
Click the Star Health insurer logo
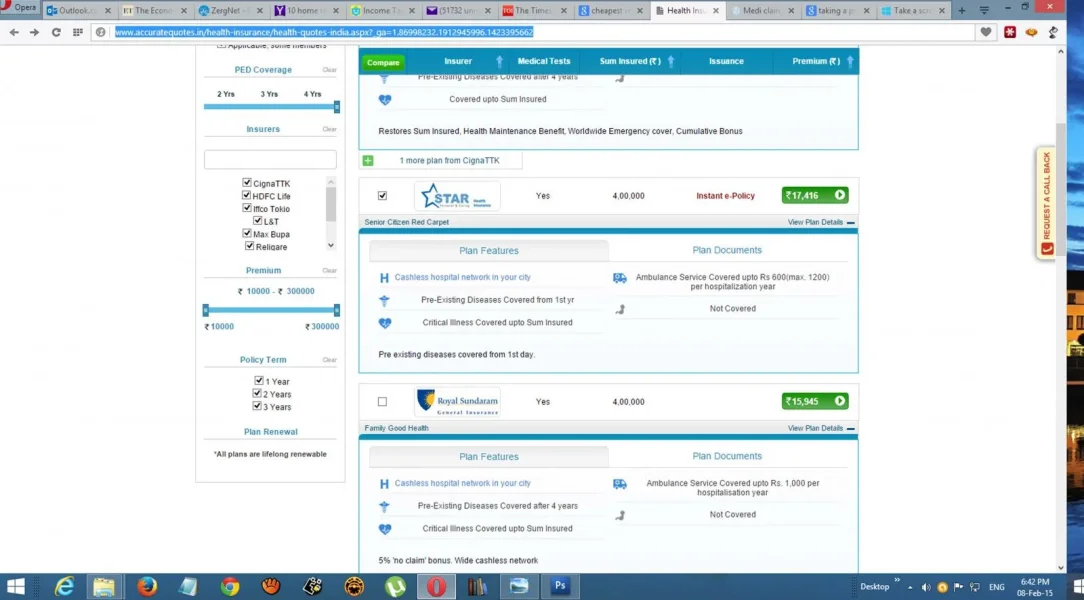pyautogui.click(x=457, y=196)
